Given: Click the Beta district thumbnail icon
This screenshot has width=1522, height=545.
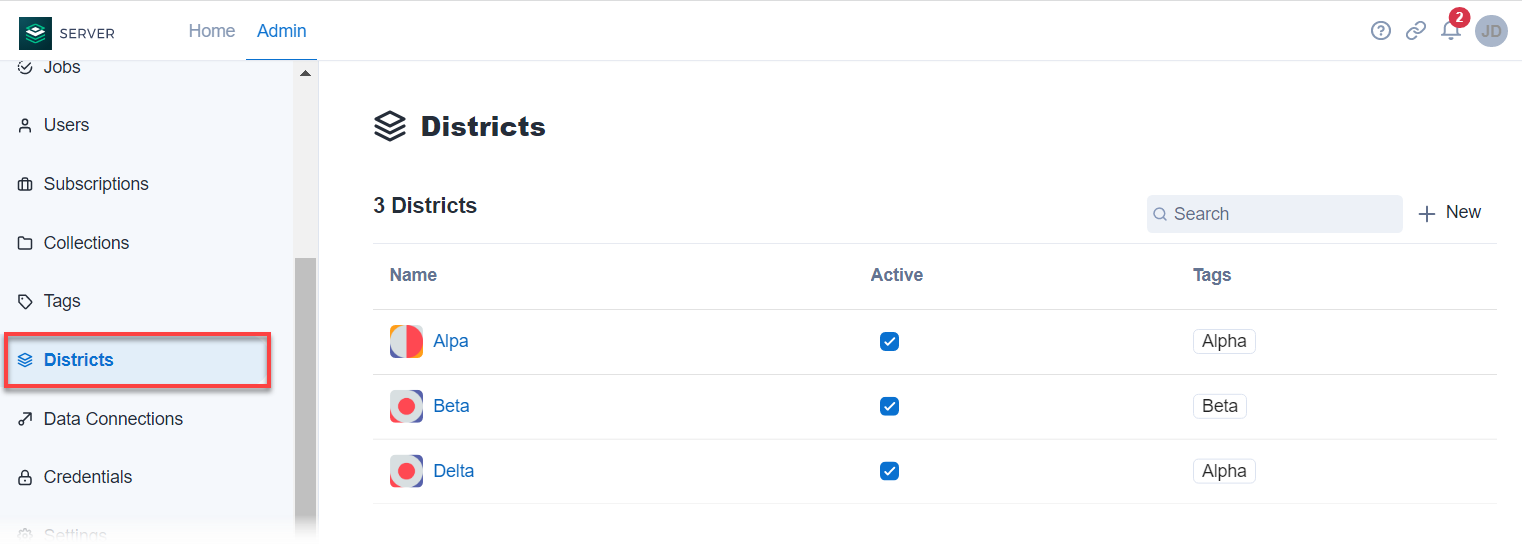Looking at the screenshot, I should pyautogui.click(x=406, y=406).
